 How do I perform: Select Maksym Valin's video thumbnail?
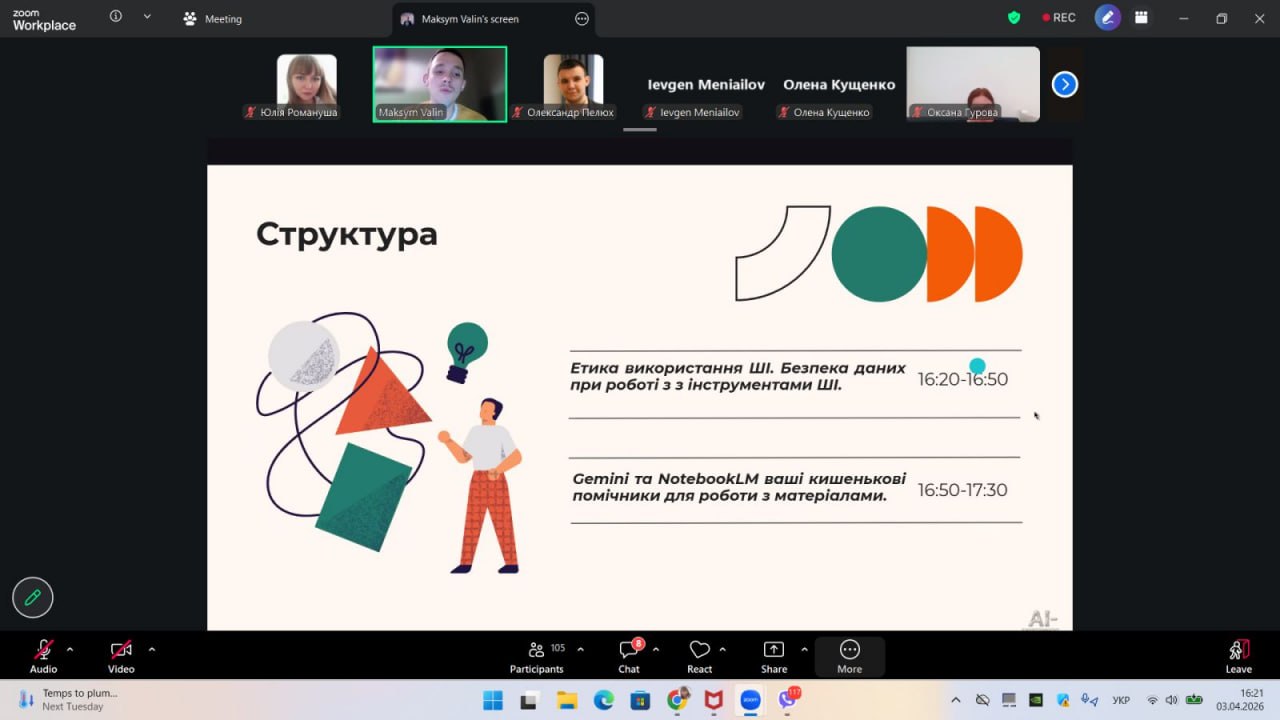440,84
